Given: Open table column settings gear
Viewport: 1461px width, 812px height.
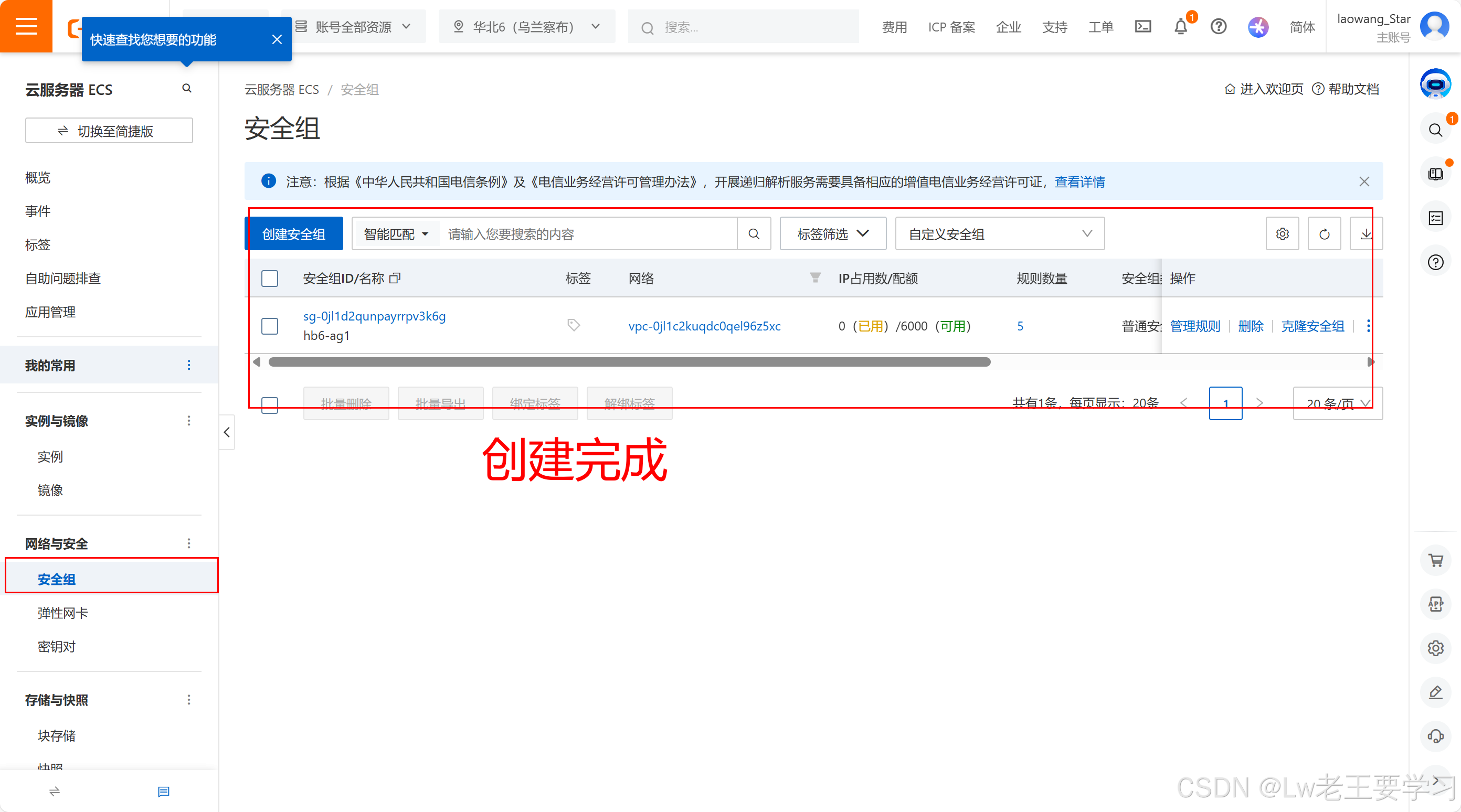Looking at the screenshot, I should (x=1283, y=233).
